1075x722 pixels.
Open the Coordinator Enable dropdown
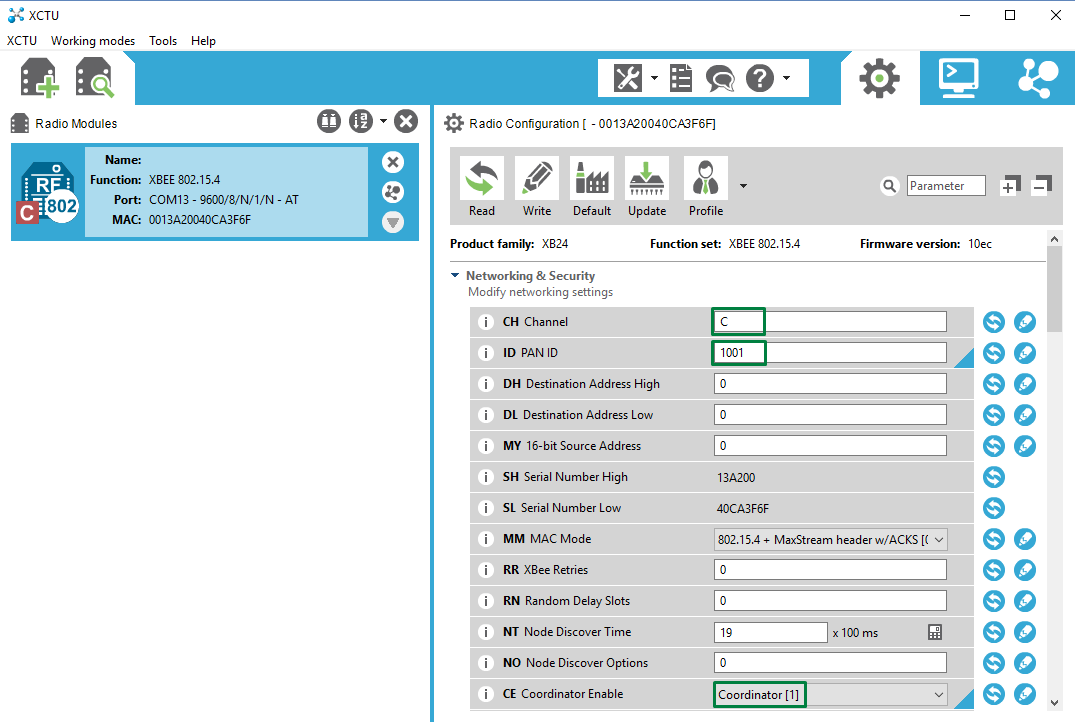tap(830, 694)
